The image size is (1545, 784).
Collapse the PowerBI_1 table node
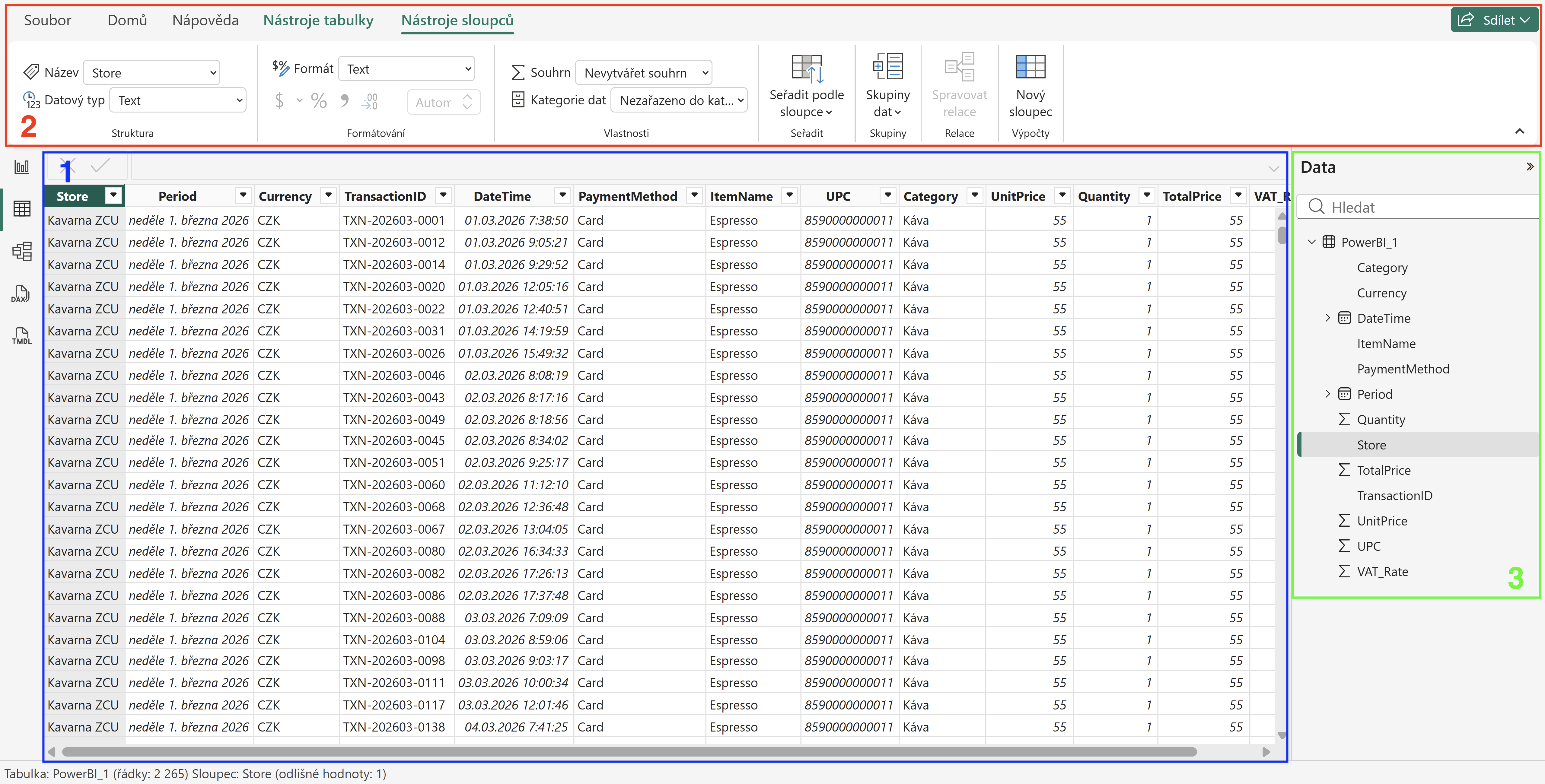coord(1312,242)
